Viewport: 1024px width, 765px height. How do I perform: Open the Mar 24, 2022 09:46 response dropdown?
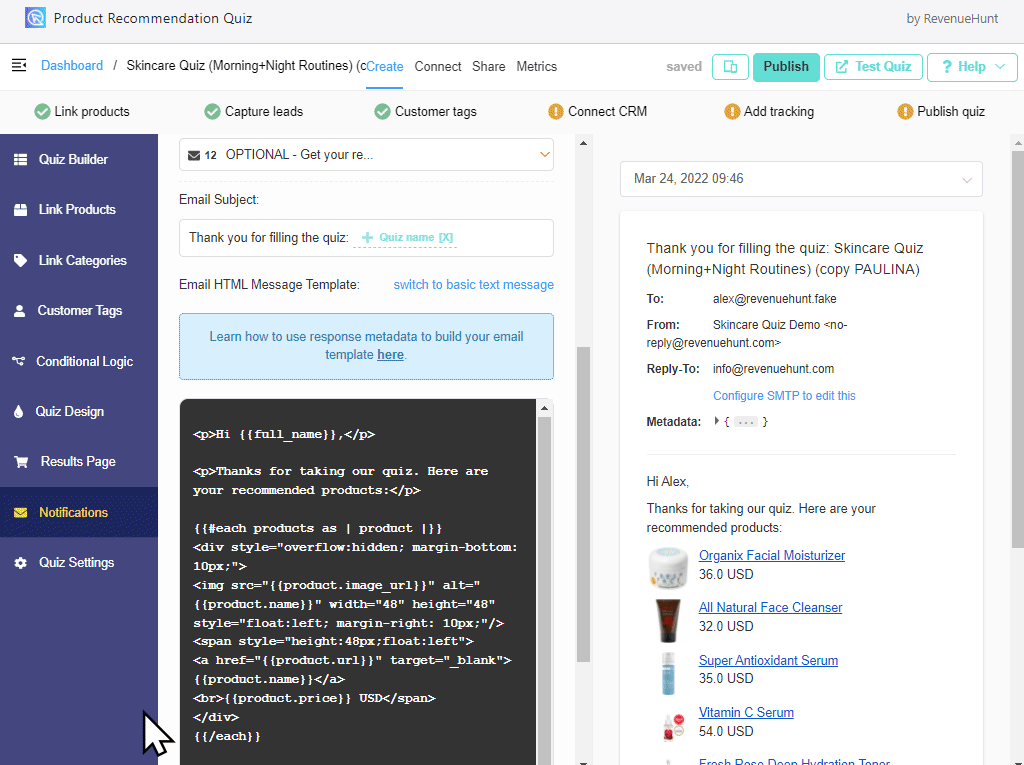[x=801, y=179]
